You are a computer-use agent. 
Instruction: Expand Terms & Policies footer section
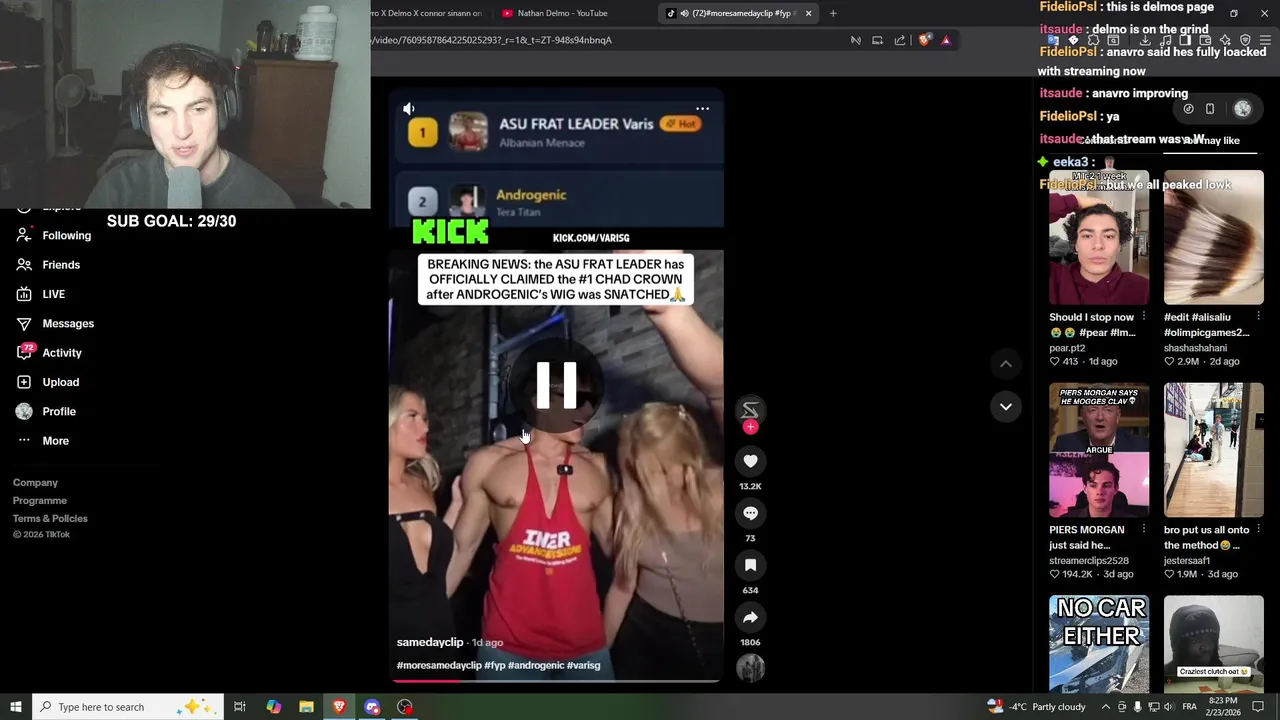[50, 518]
